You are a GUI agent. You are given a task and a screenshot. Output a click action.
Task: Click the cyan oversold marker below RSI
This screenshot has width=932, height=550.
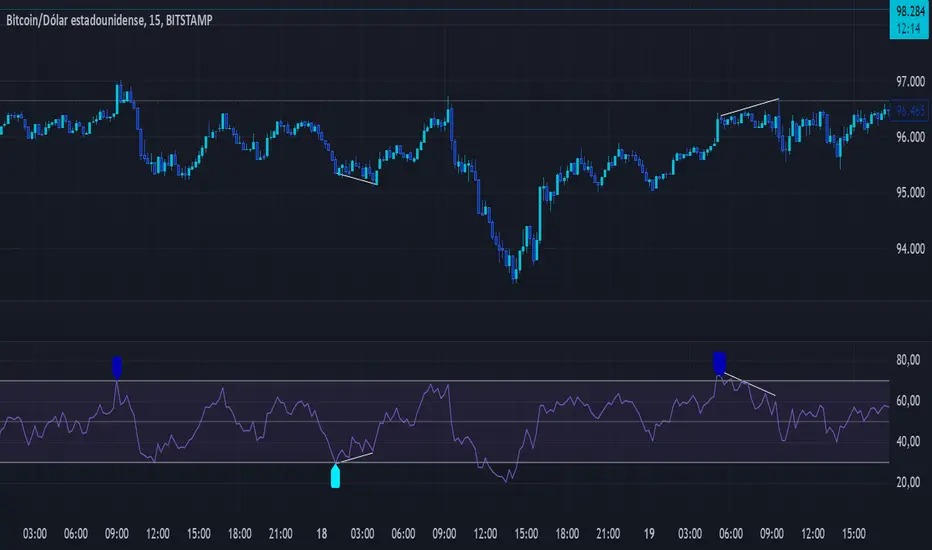(x=335, y=476)
